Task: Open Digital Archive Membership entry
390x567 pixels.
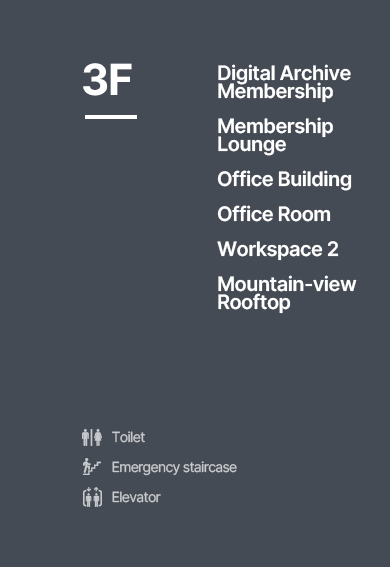Action: (x=284, y=82)
